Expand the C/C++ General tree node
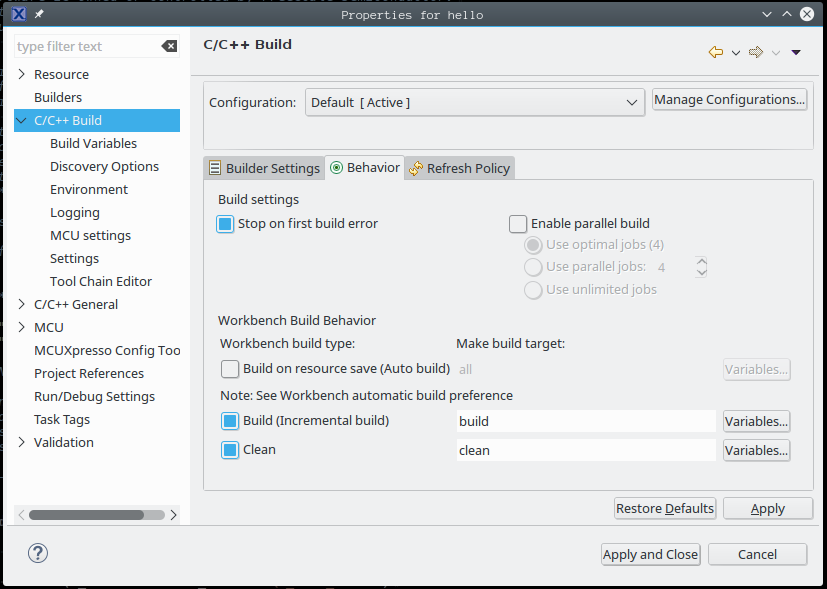Viewport: 827px width, 589px height. click(x=22, y=304)
